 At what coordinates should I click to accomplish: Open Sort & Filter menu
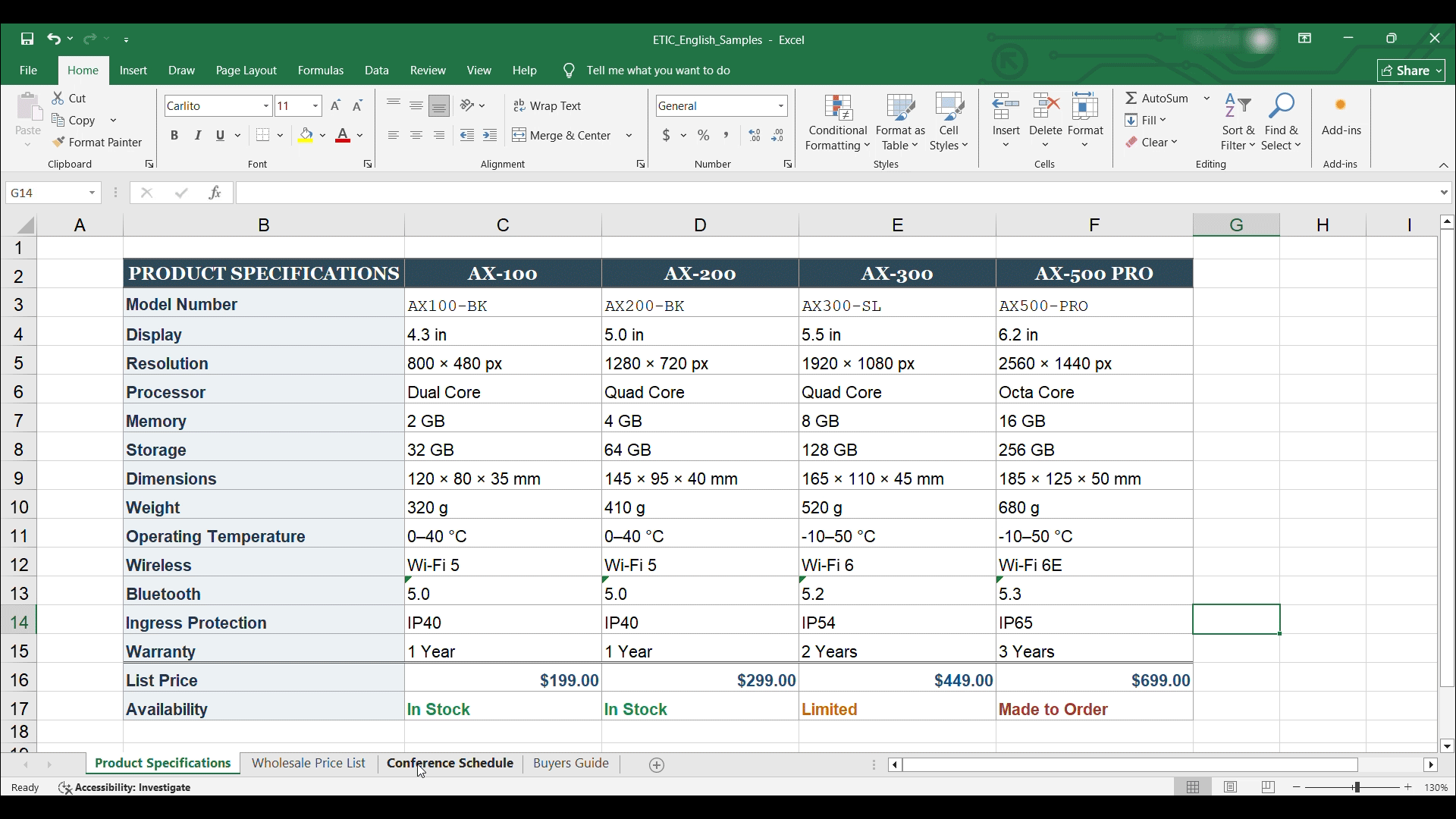point(1238,122)
